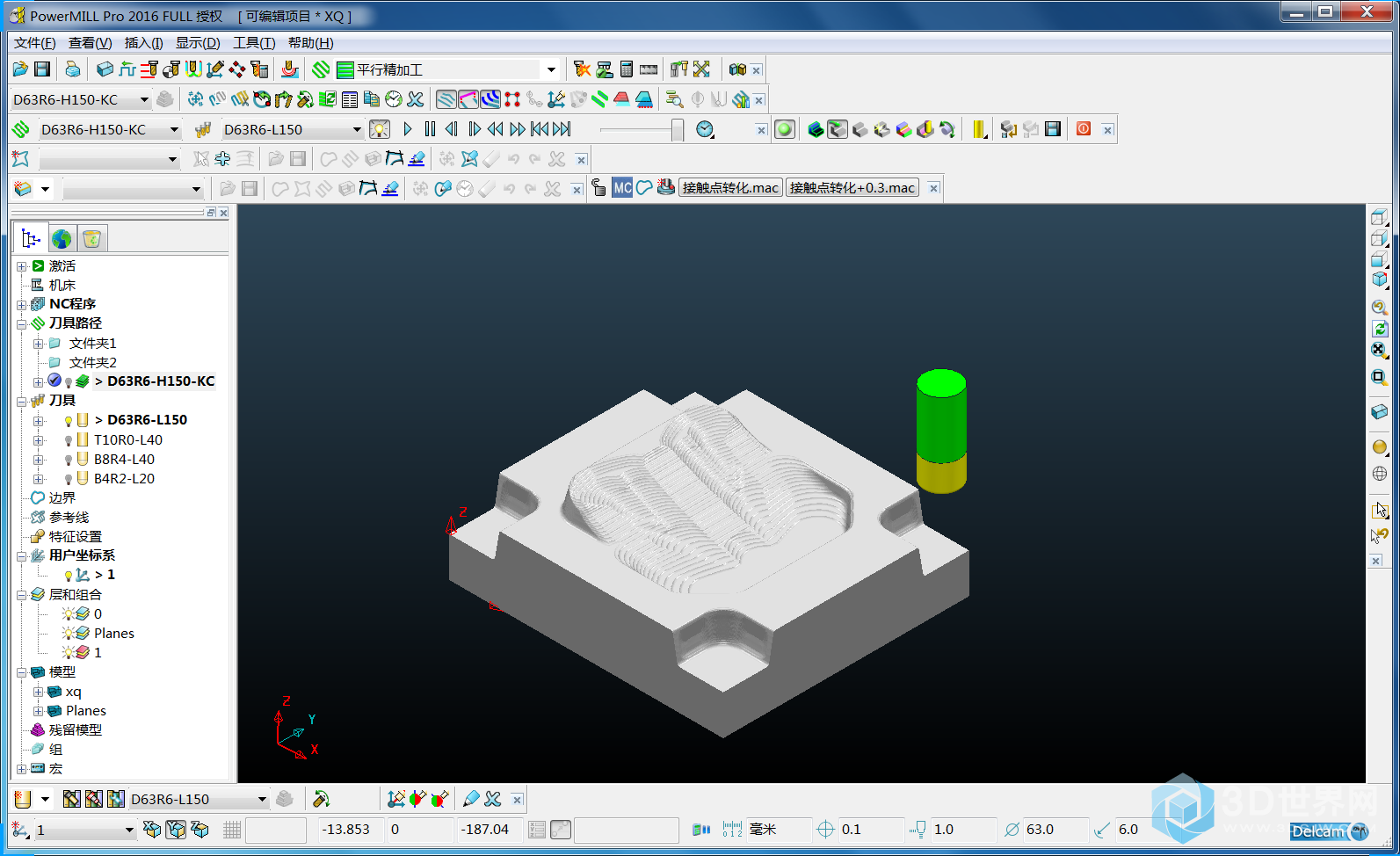Click the tolerance field showing 0.1
The image size is (1400, 856).
870,829
